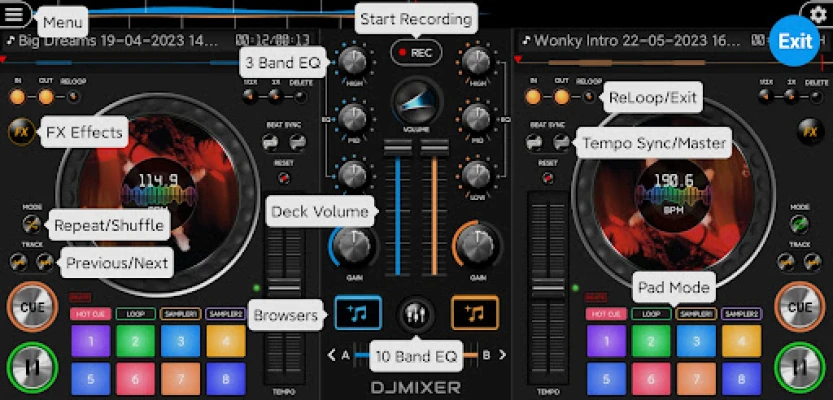Image resolution: width=833 pixels, height=400 pixels.
Task: Hit pad 6 on the left deck
Action: click(x=135, y=378)
